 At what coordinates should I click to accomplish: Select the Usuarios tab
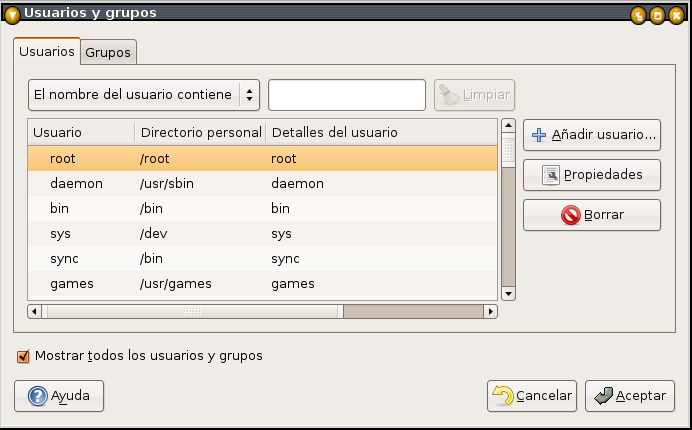tap(47, 51)
